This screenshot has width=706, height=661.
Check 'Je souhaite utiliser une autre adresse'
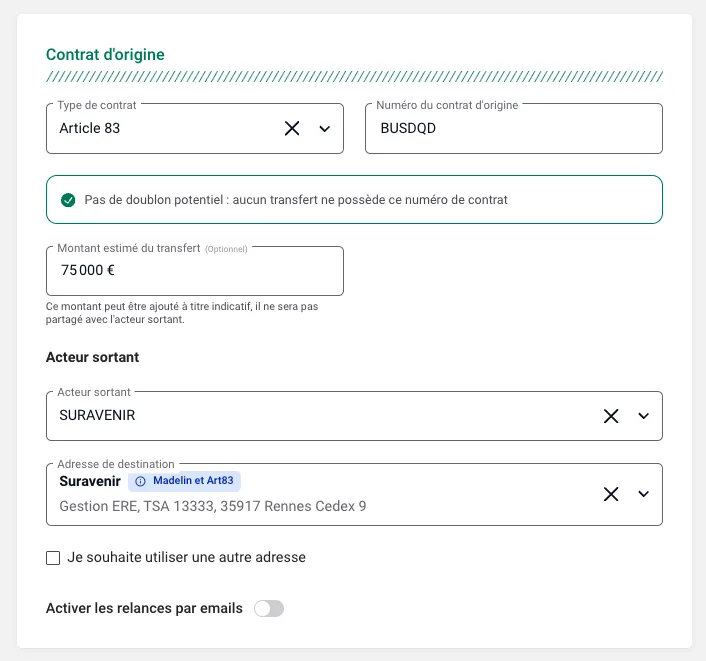pos(53,558)
